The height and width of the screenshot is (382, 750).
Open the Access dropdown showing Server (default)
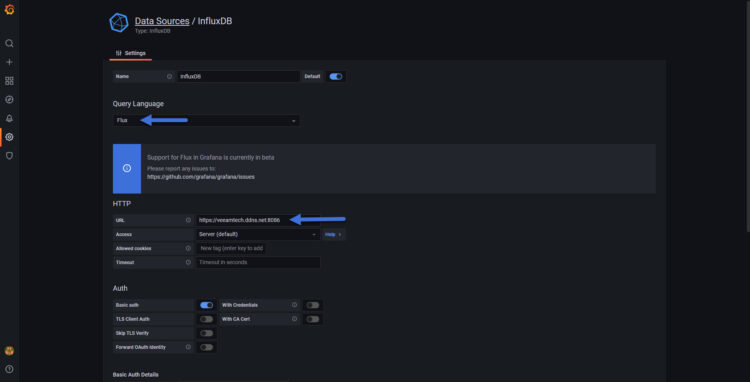[x=258, y=234]
